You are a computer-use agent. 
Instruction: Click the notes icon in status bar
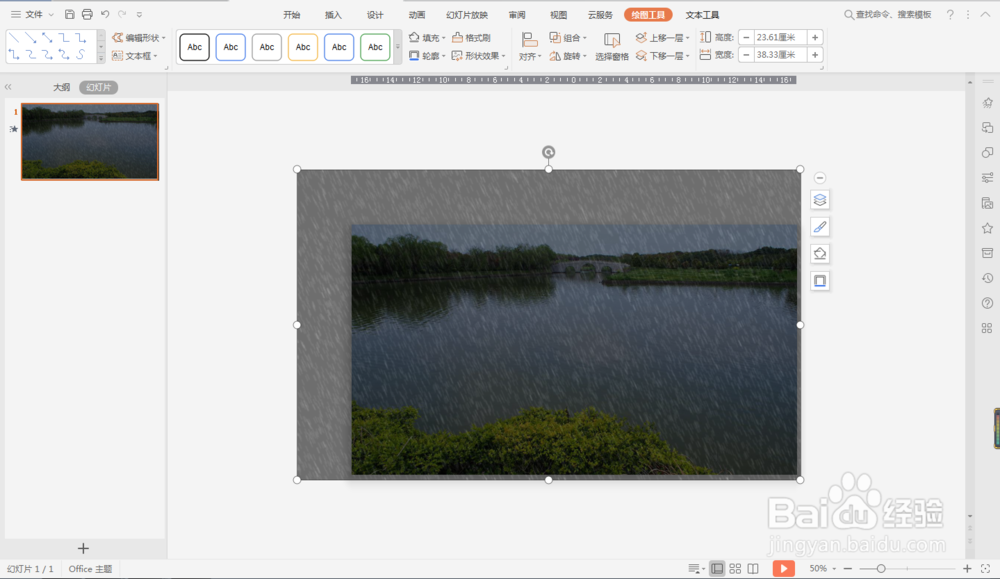pos(696,568)
